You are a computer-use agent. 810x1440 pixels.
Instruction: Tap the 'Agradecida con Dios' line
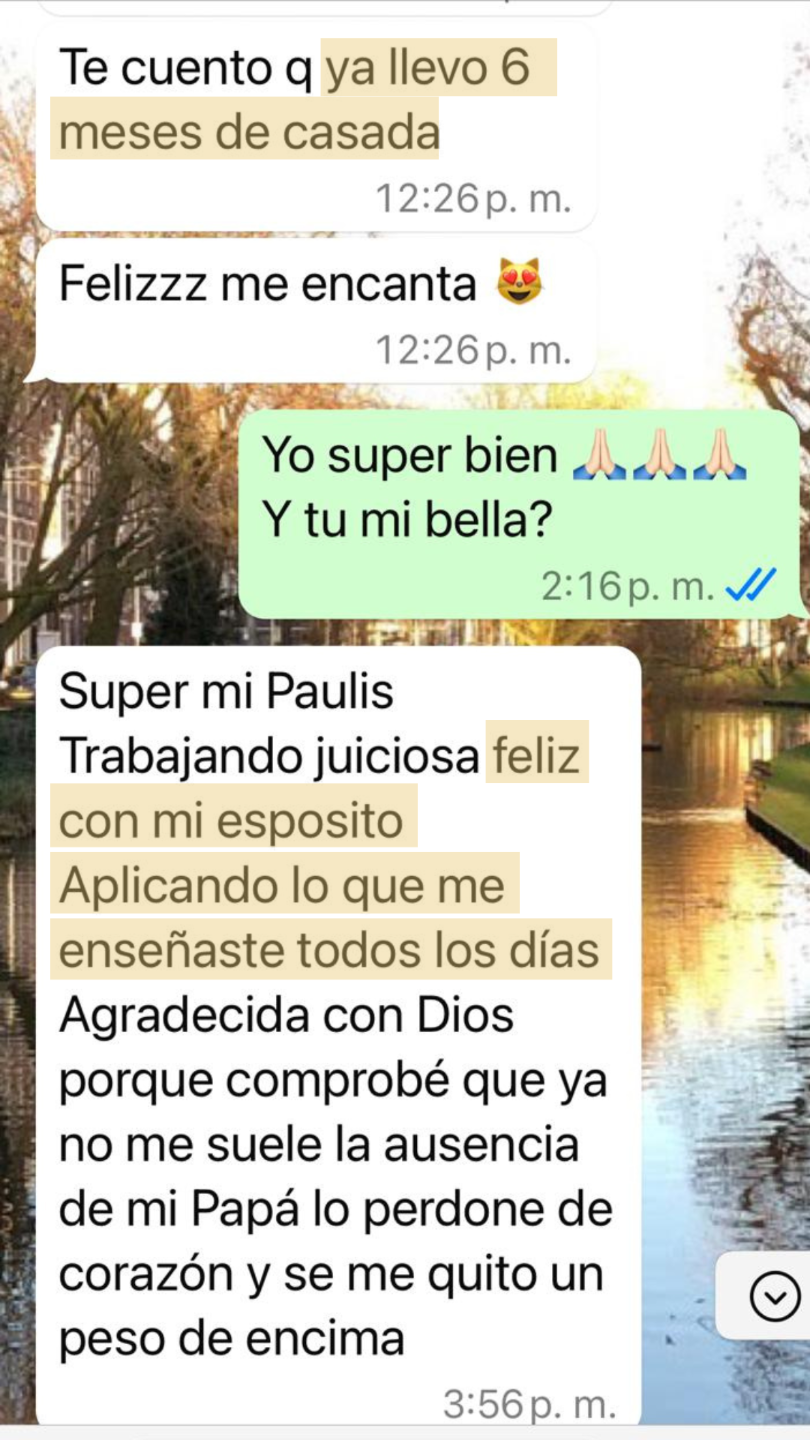[x=286, y=1015]
